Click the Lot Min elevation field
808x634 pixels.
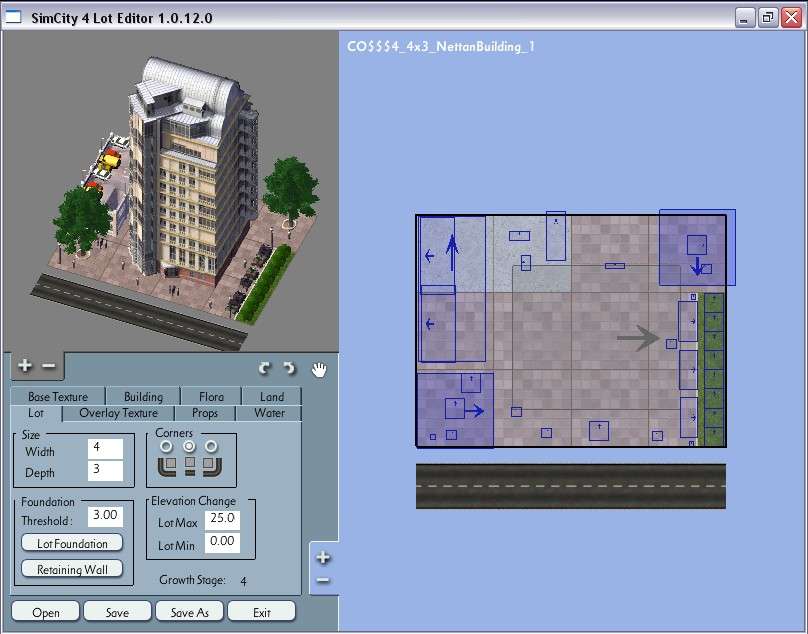click(x=222, y=542)
